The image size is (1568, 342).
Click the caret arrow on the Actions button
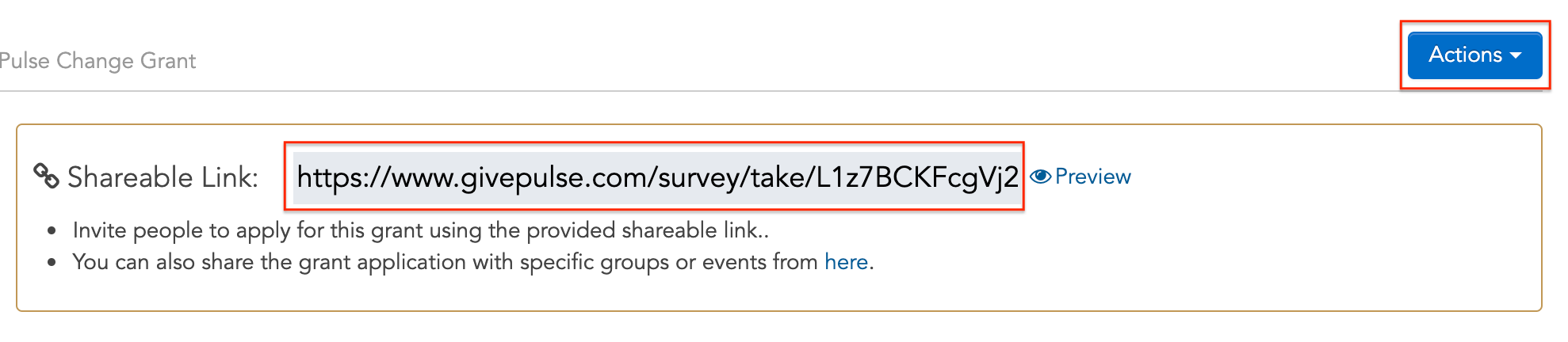(1516, 55)
